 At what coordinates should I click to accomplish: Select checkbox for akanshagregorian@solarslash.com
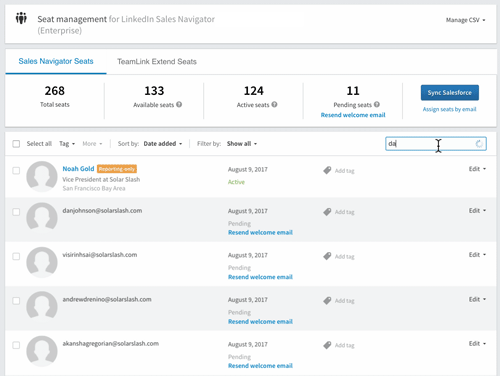point(16,345)
